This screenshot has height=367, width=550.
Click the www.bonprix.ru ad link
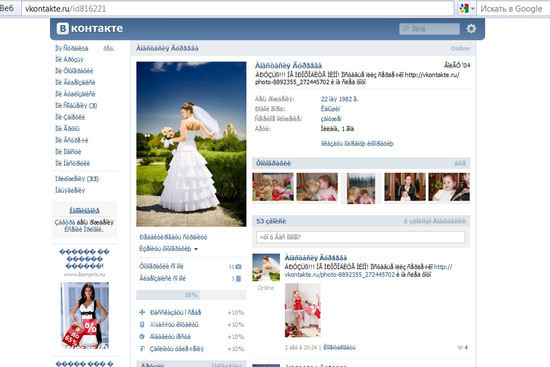coord(84,274)
